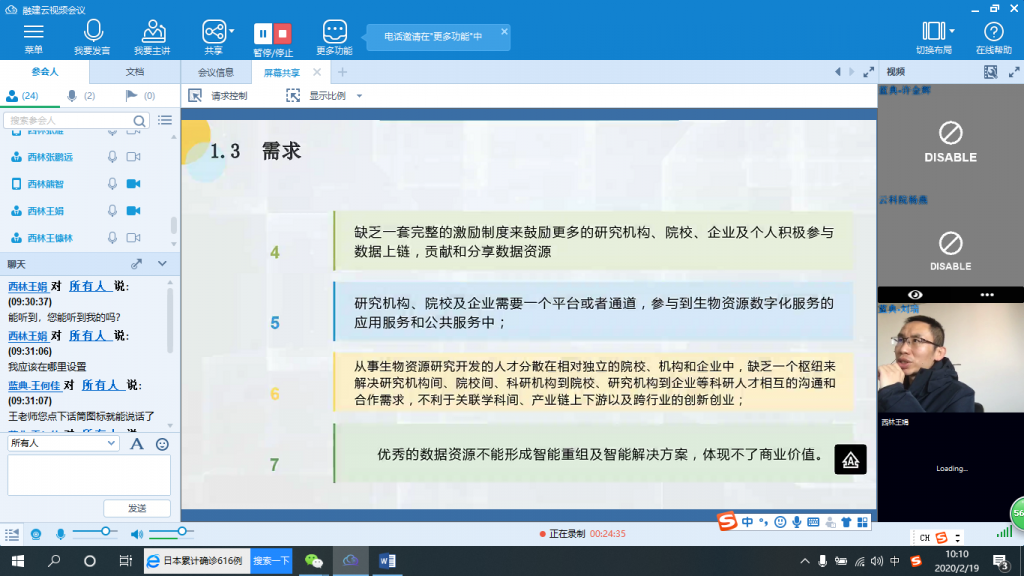Pop out the chat panel

coord(137,263)
